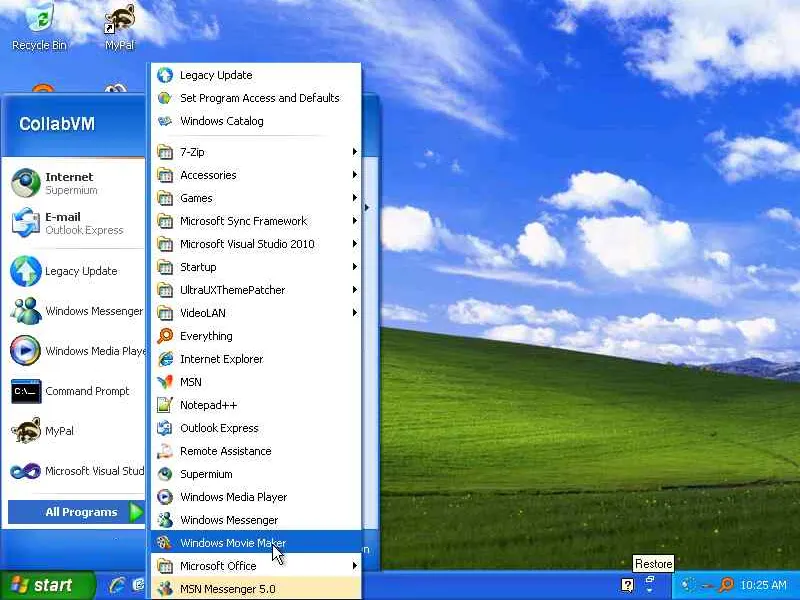Launch Windows Movie Maker

(x=256, y=543)
